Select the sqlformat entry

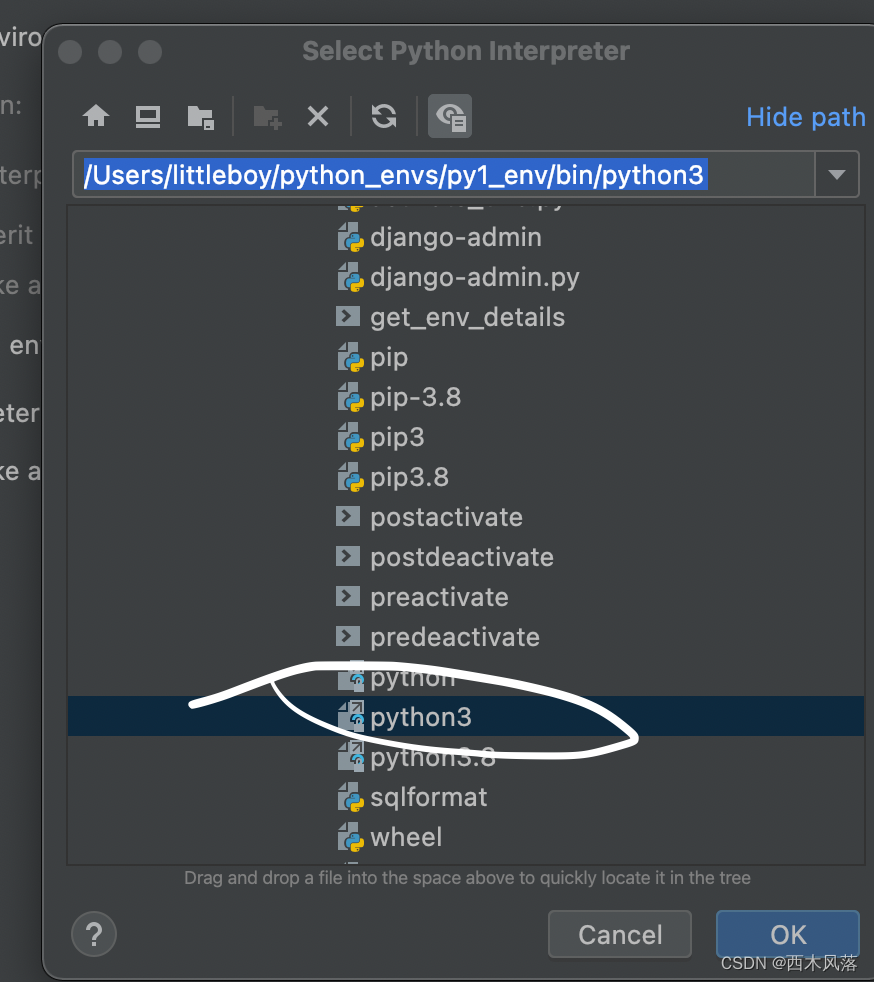428,797
